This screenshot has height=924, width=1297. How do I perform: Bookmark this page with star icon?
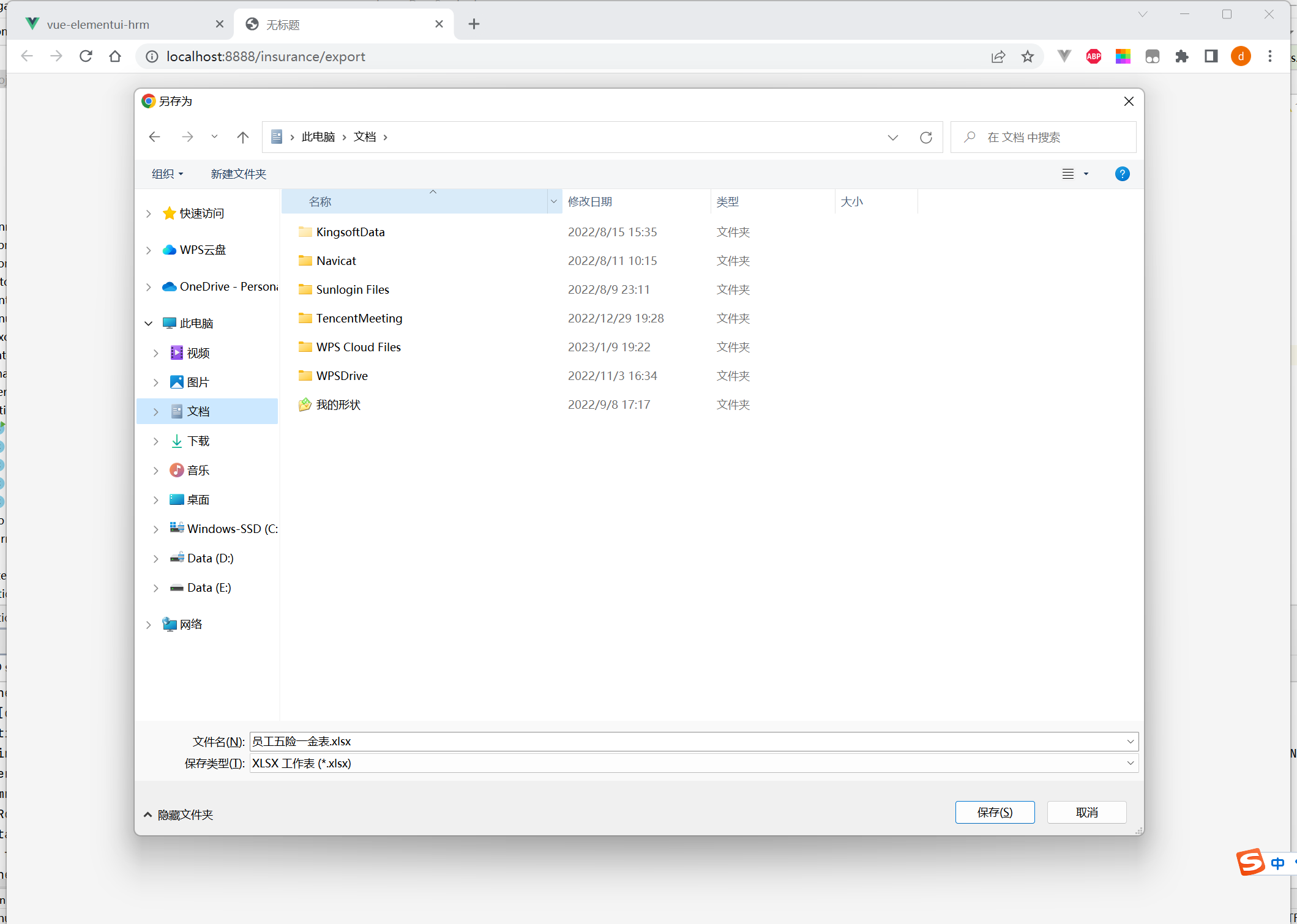(x=1028, y=56)
